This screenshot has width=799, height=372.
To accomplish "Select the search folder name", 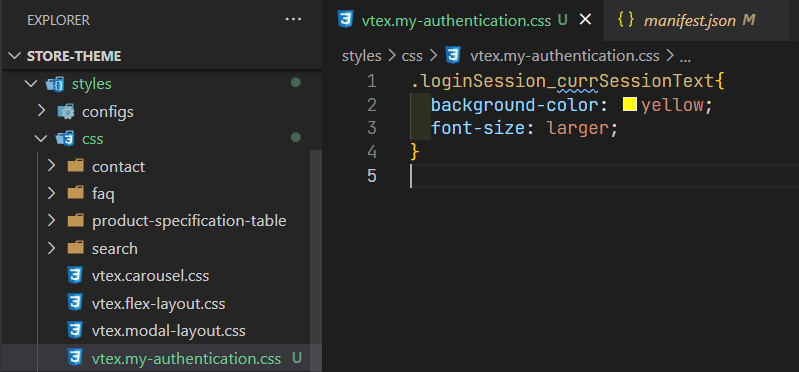I will pyautogui.click(x=115, y=249).
